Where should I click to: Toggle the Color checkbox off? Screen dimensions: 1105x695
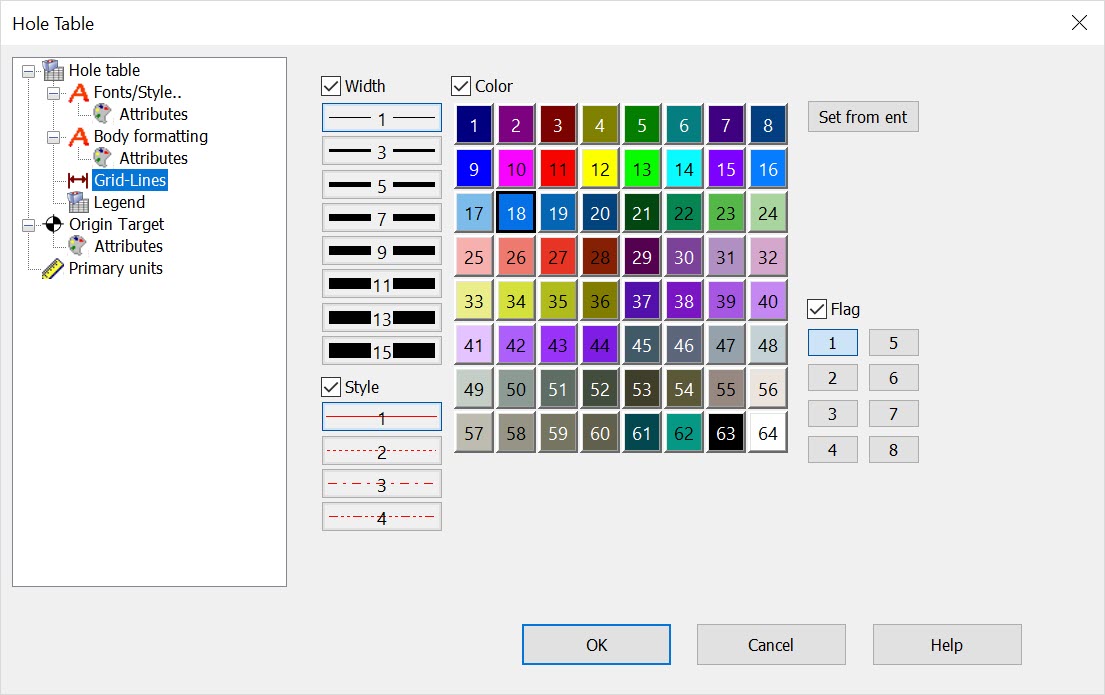461,85
